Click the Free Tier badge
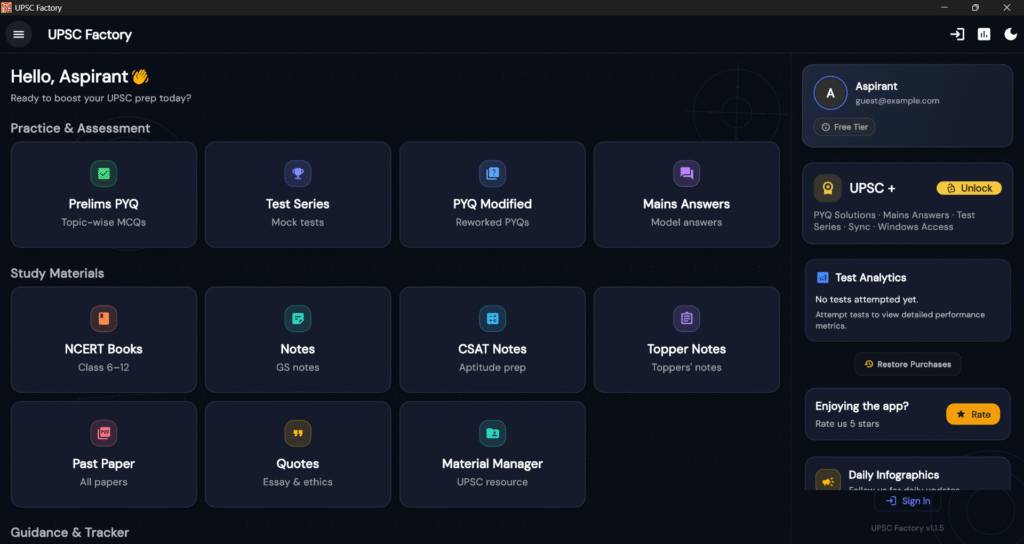This screenshot has height=544, width=1024. [844, 127]
